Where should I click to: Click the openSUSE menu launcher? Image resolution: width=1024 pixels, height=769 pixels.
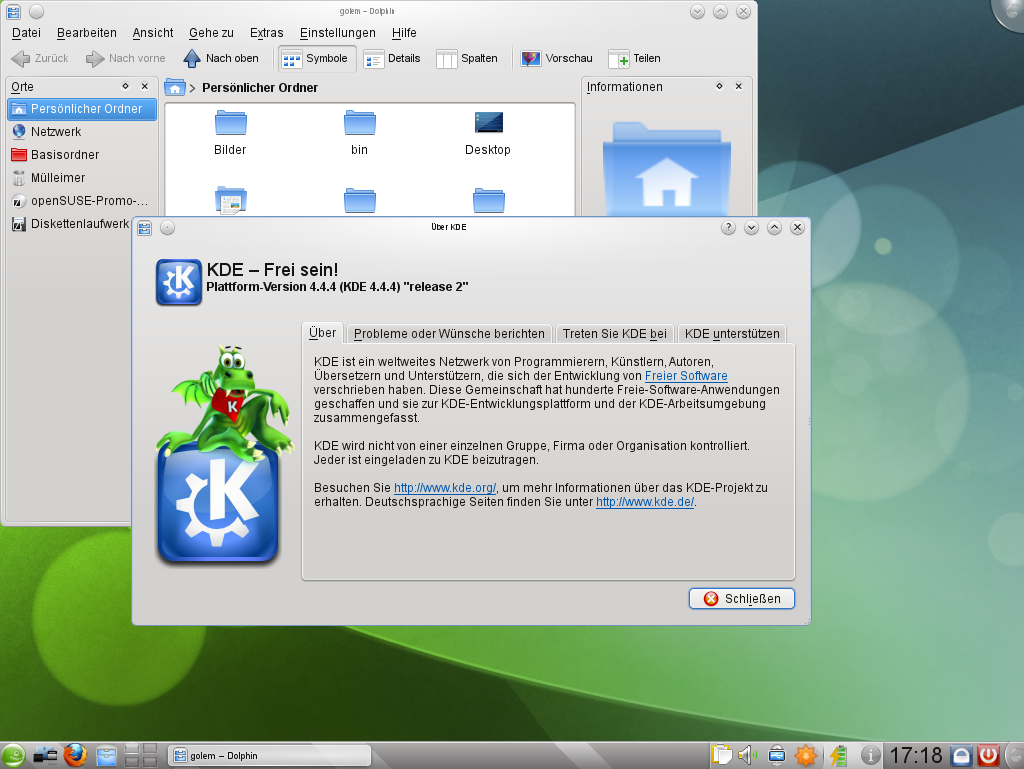coord(12,755)
